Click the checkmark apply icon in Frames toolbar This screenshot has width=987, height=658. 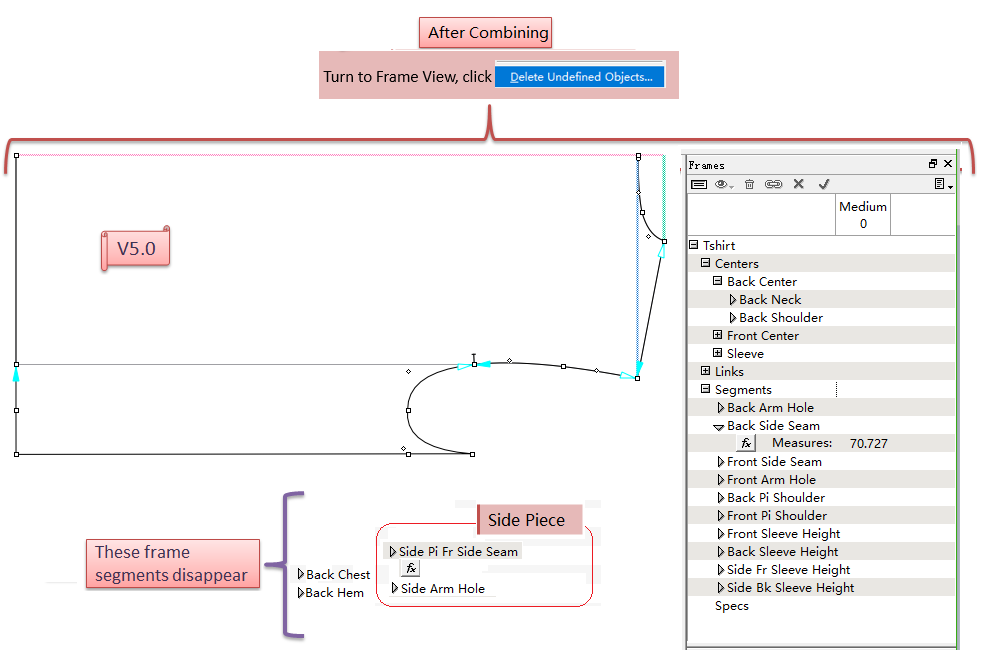click(x=824, y=184)
